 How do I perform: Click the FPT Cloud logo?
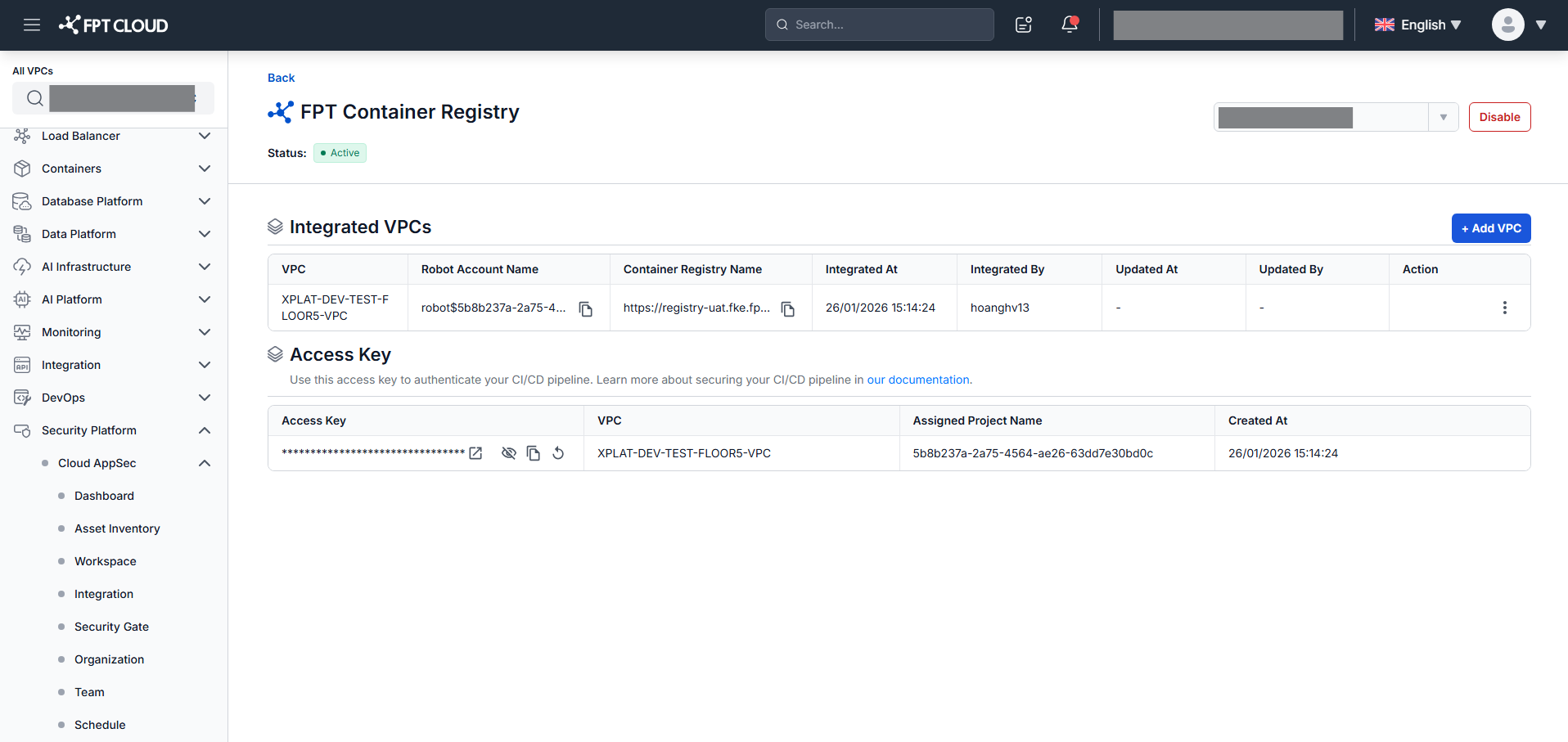point(113,25)
